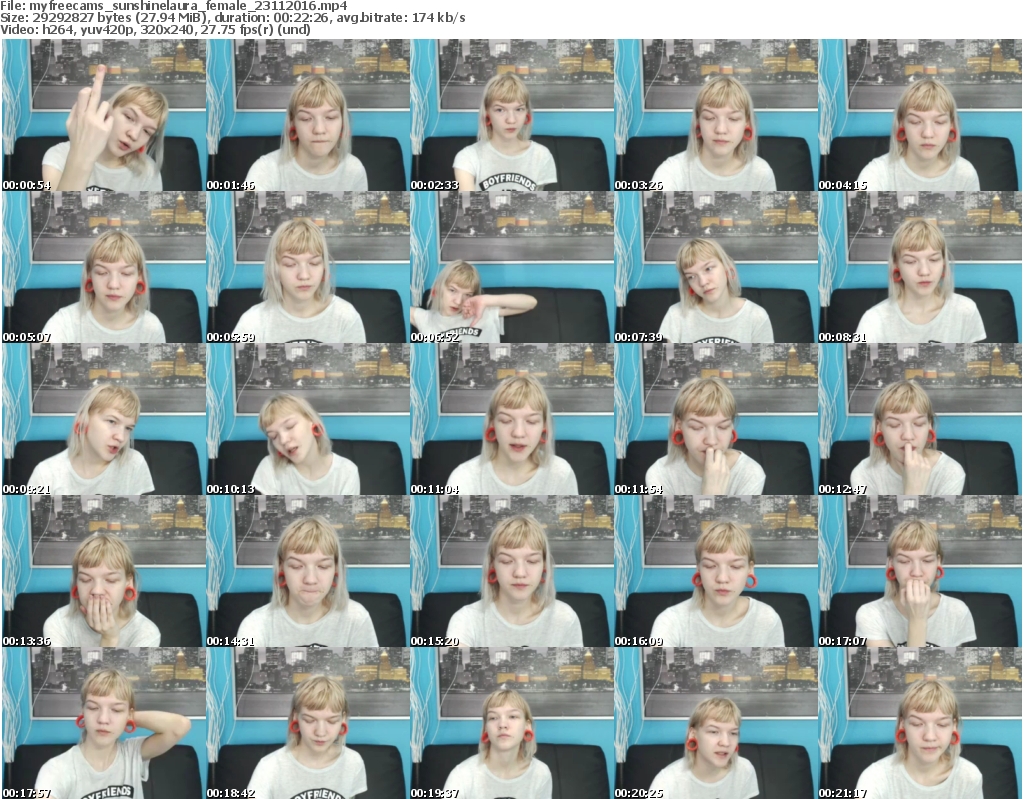The height and width of the screenshot is (799, 1024).
Task: Select thumbnail timestamped 00:12:47
Action: click(920, 419)
